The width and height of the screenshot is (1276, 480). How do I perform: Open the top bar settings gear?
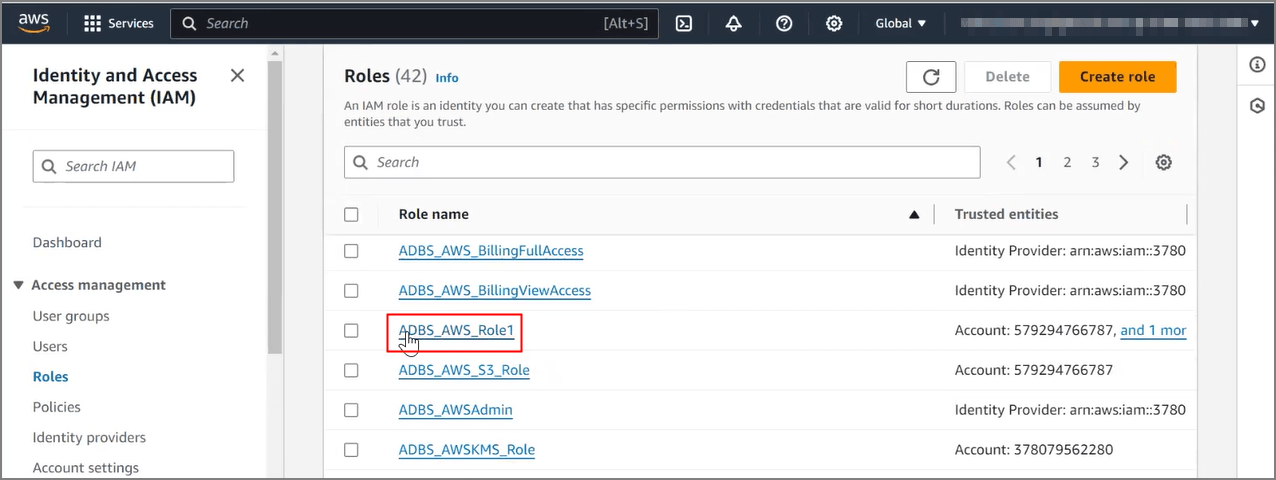coord(834,23)
